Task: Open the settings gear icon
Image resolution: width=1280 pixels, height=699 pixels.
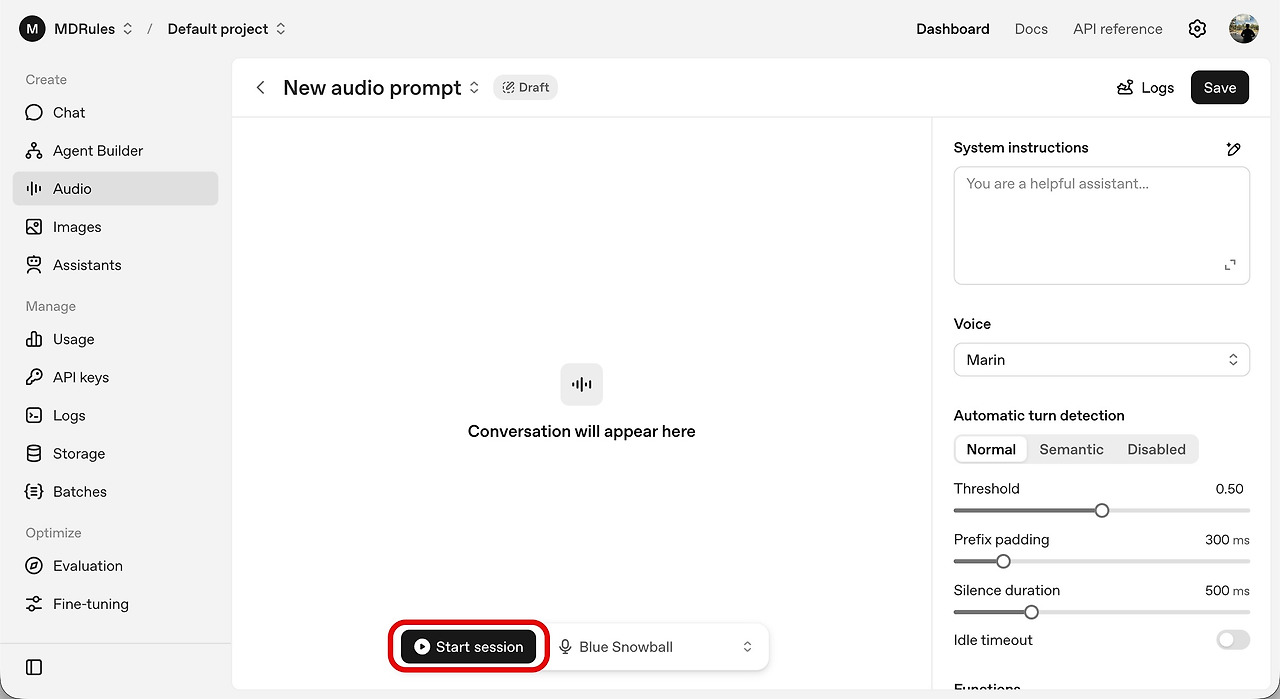Action: click(1197, 29)
